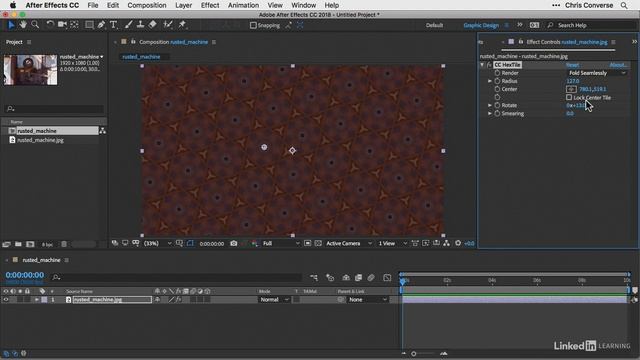Image resolution: width=640 pixels, height=360 pixels.
Task: Click the Radius value 127.0
Action: pyautogui.click(x=573, y=81)
